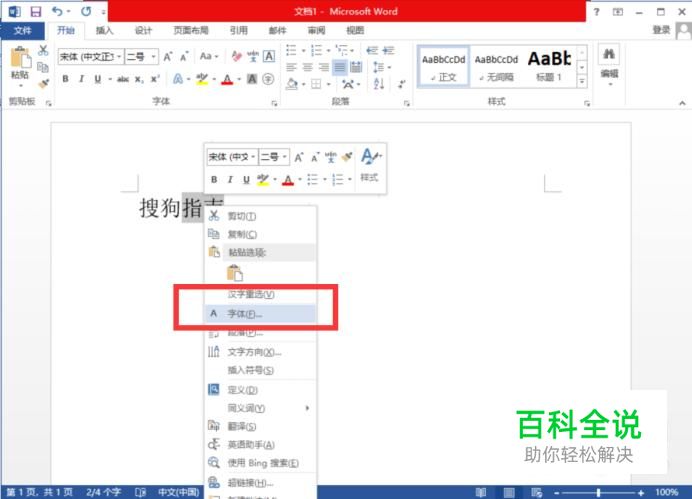Click the enclosed character icon in font group
This screenshot has width=692, height=499.
click(268, 79)
